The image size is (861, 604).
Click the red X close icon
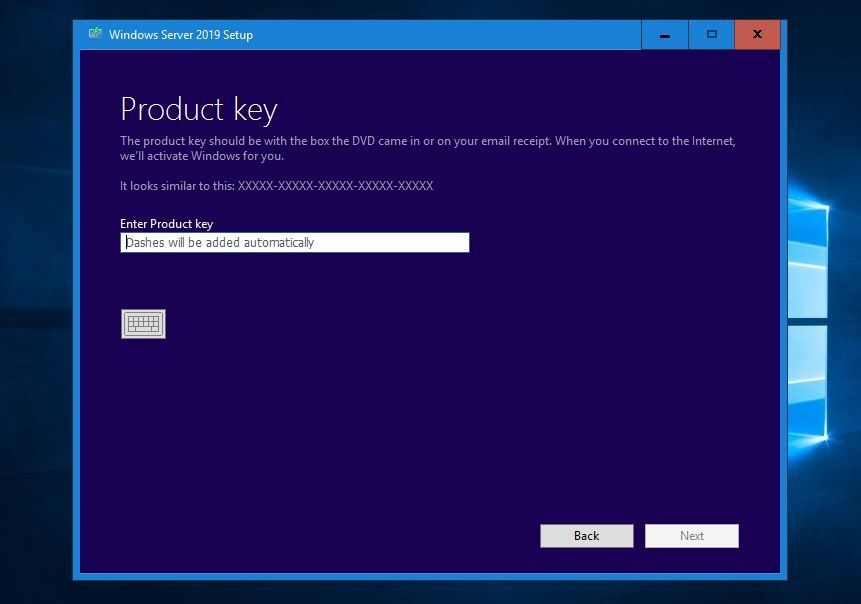tap(757, 34)
